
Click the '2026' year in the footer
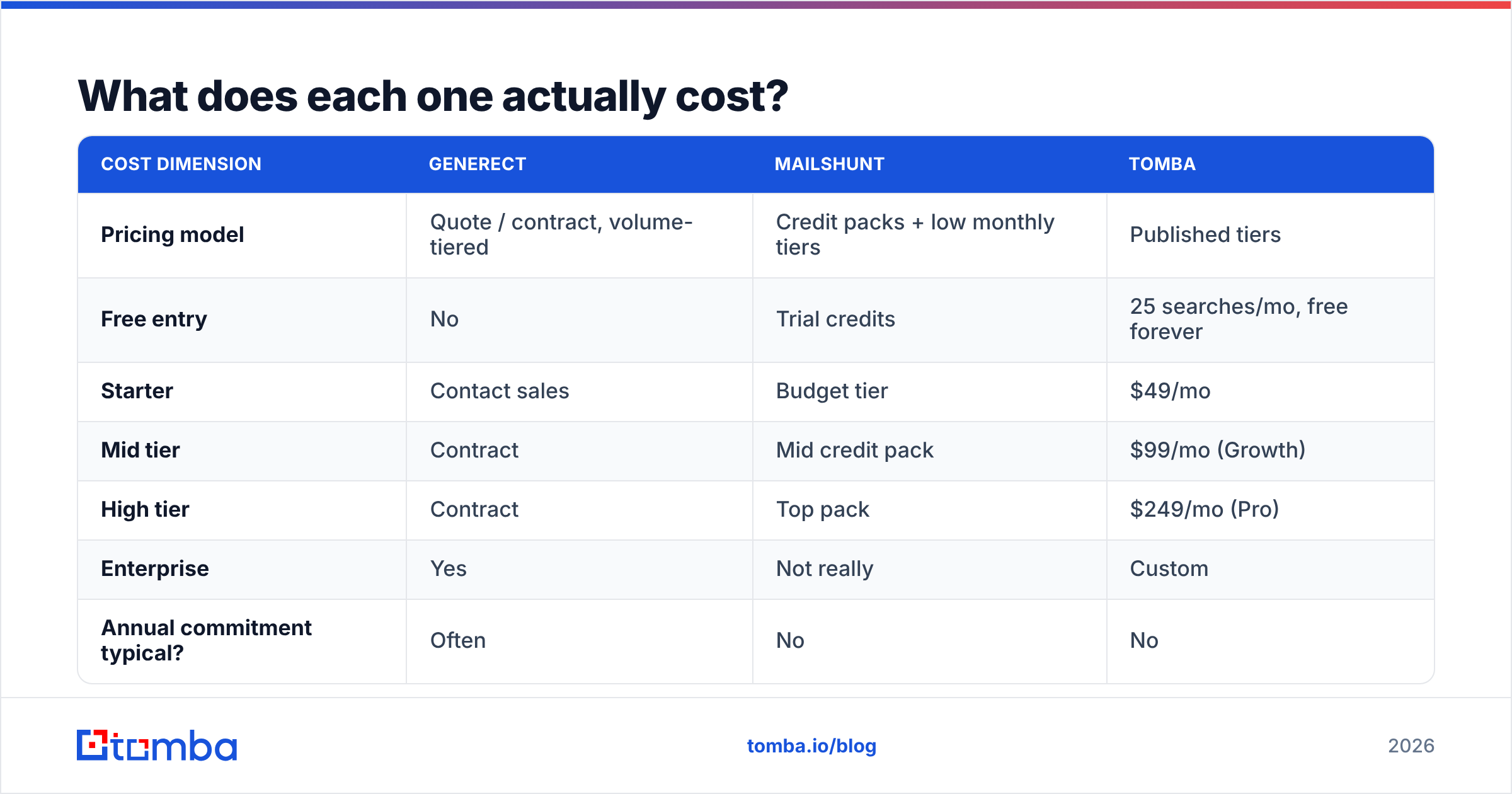click(1411, 746)
